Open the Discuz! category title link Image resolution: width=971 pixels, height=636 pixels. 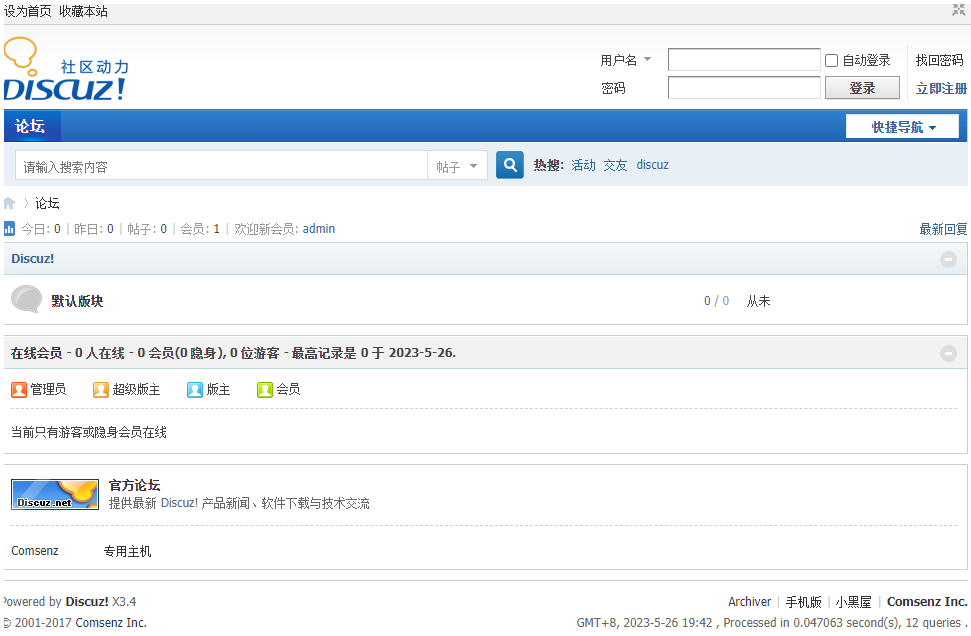click(x=33, y=259)
